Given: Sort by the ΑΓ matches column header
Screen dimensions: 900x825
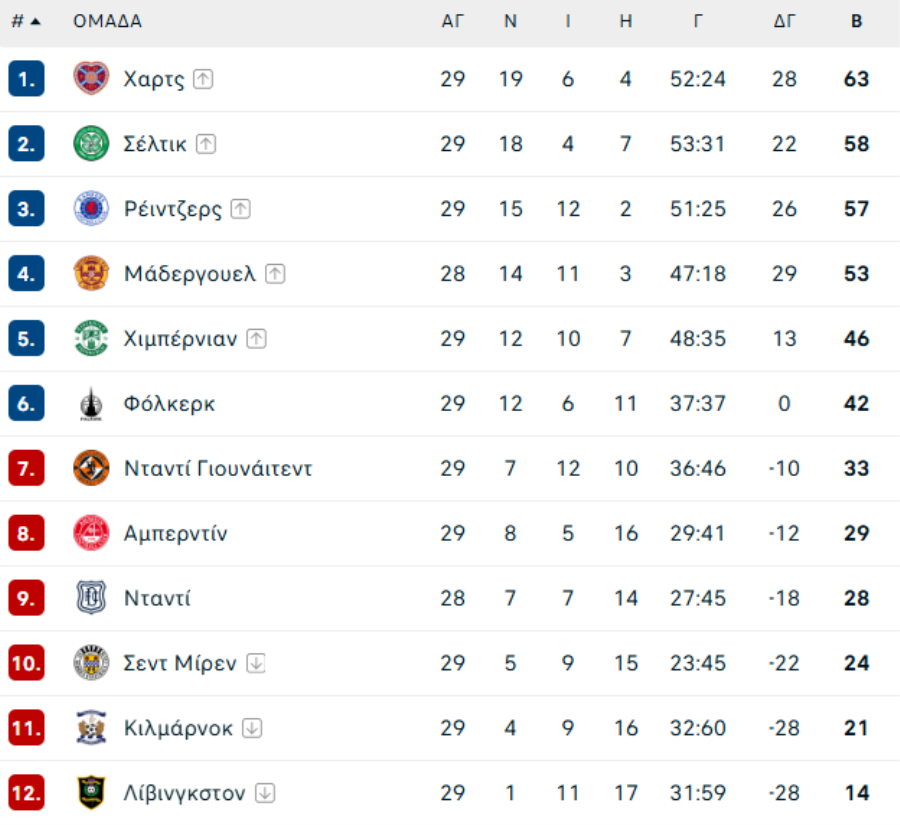Looking at the screenshot, I should click(x=453, y=21).
